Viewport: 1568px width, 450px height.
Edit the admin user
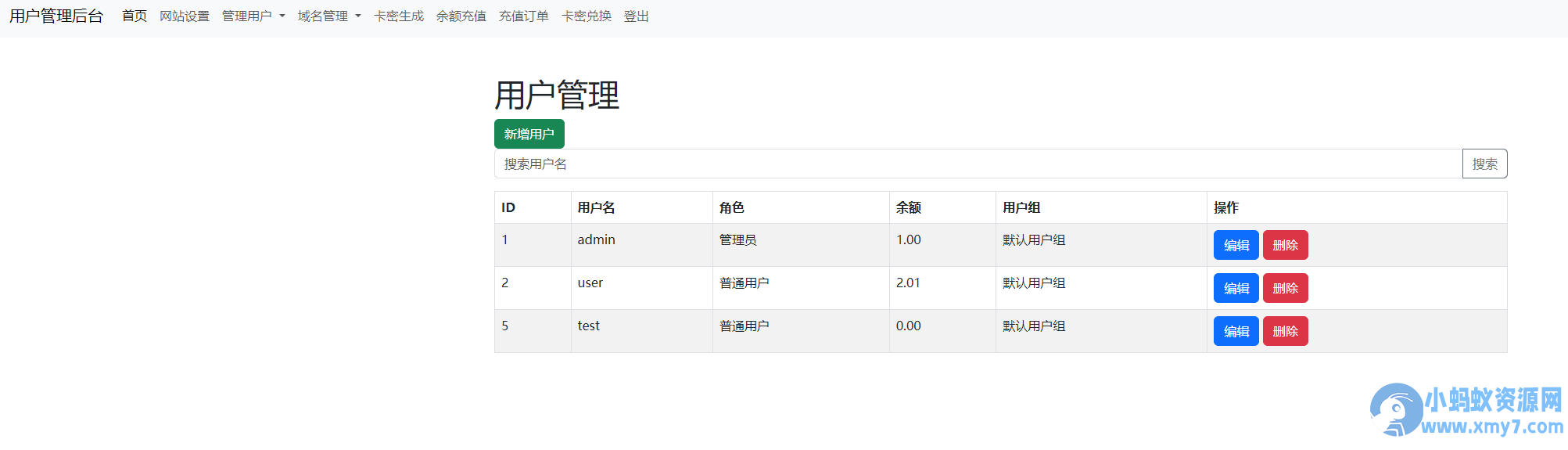tap(1236, 245)
